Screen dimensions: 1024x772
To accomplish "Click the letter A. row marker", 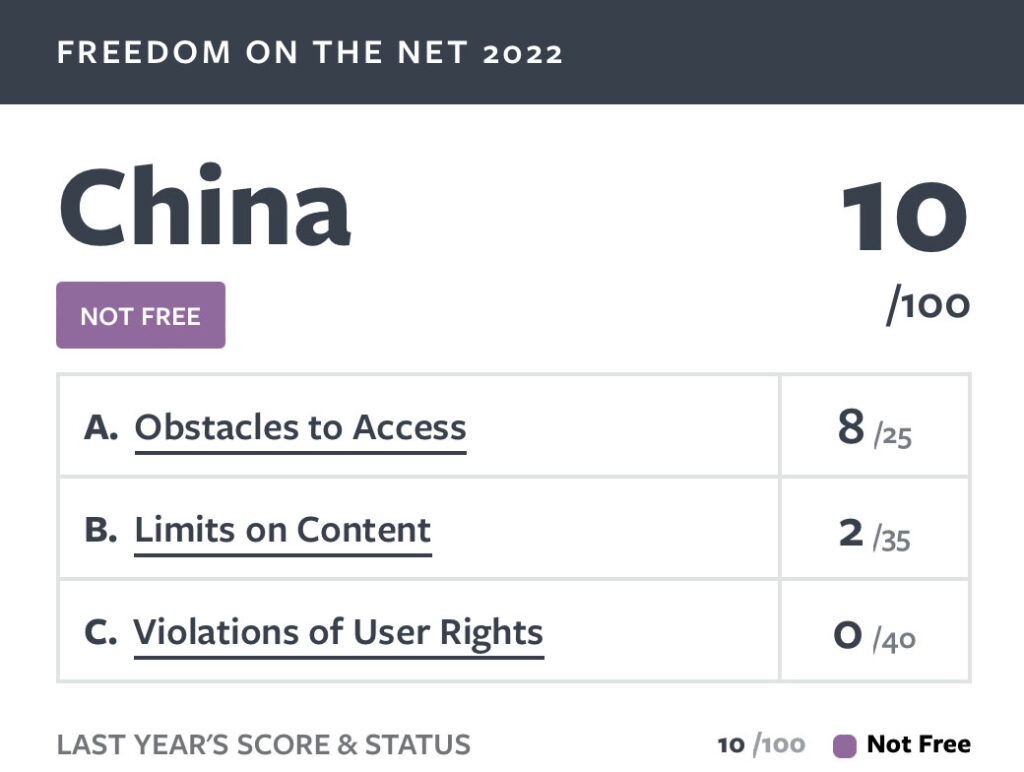I will [101, 428].
